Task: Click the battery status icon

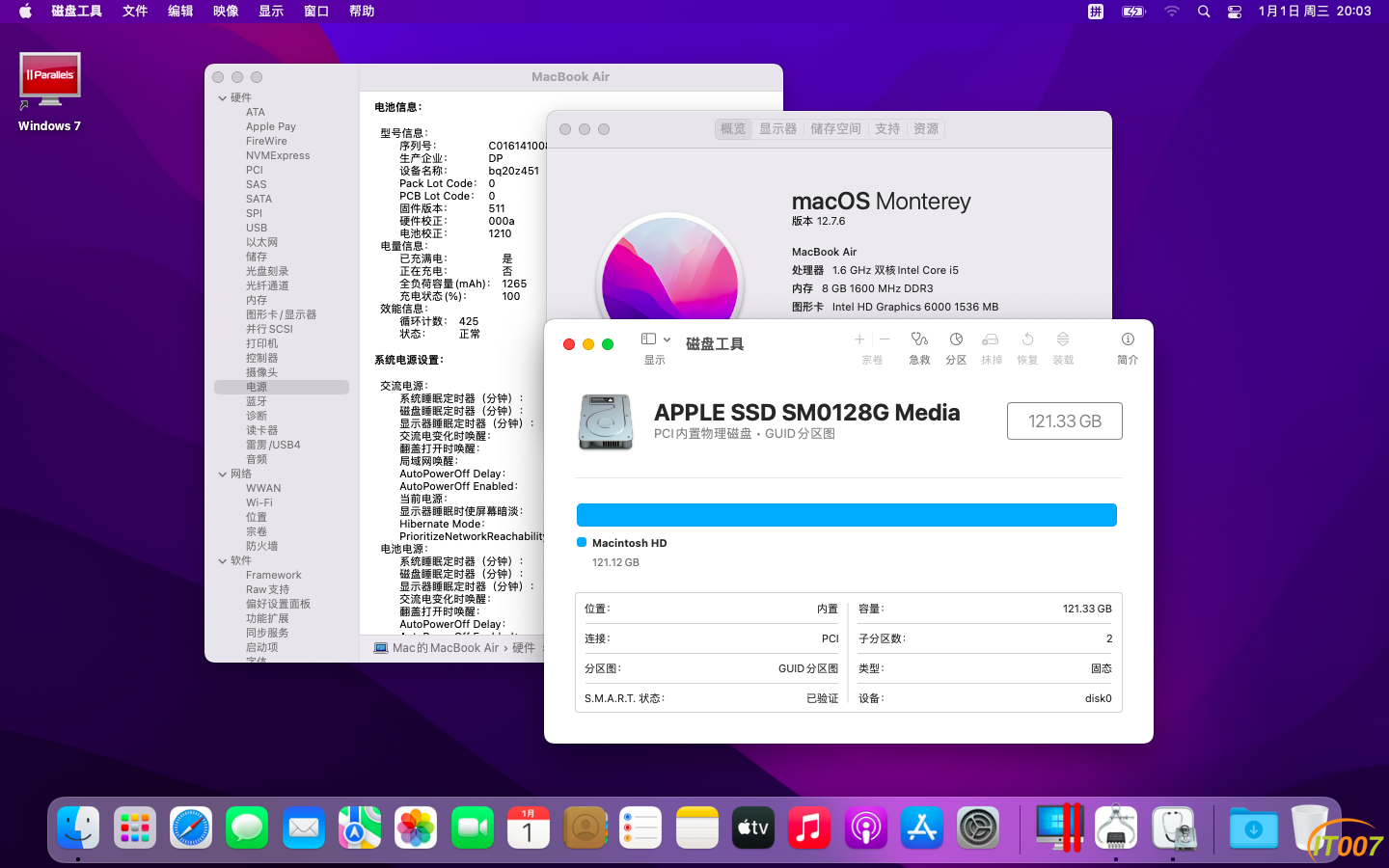Action: click(1133, 12)
